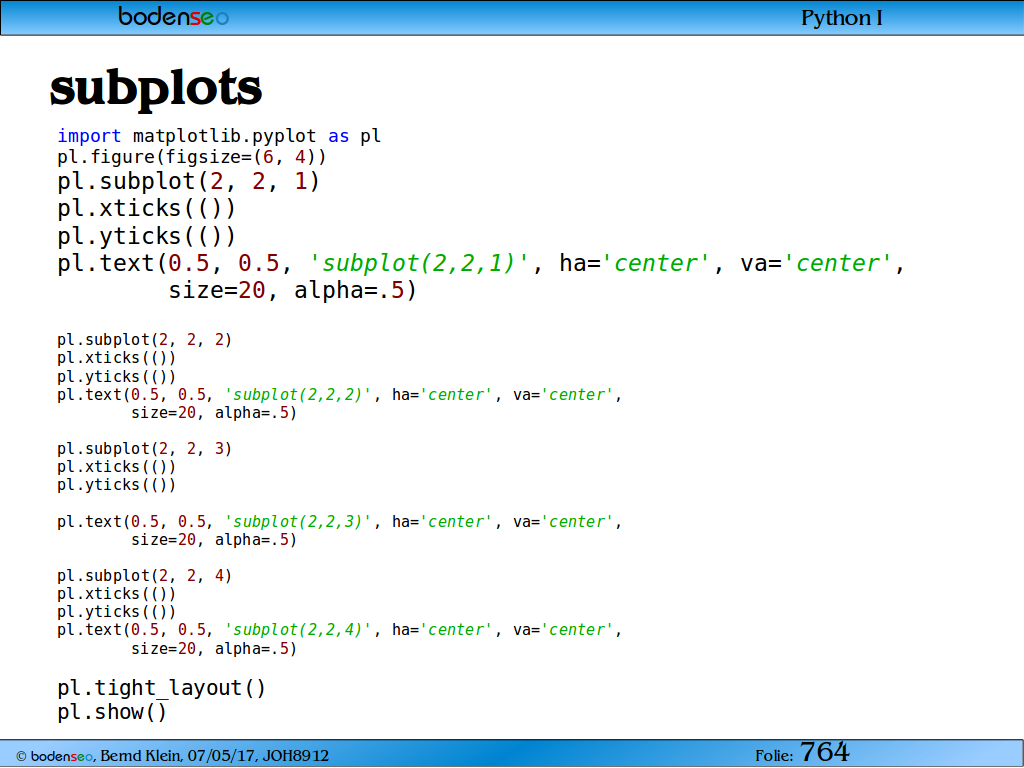Click the string 'subplot(2,2,4)' in code
The image size is (1024, 768).
click(298, 630)
